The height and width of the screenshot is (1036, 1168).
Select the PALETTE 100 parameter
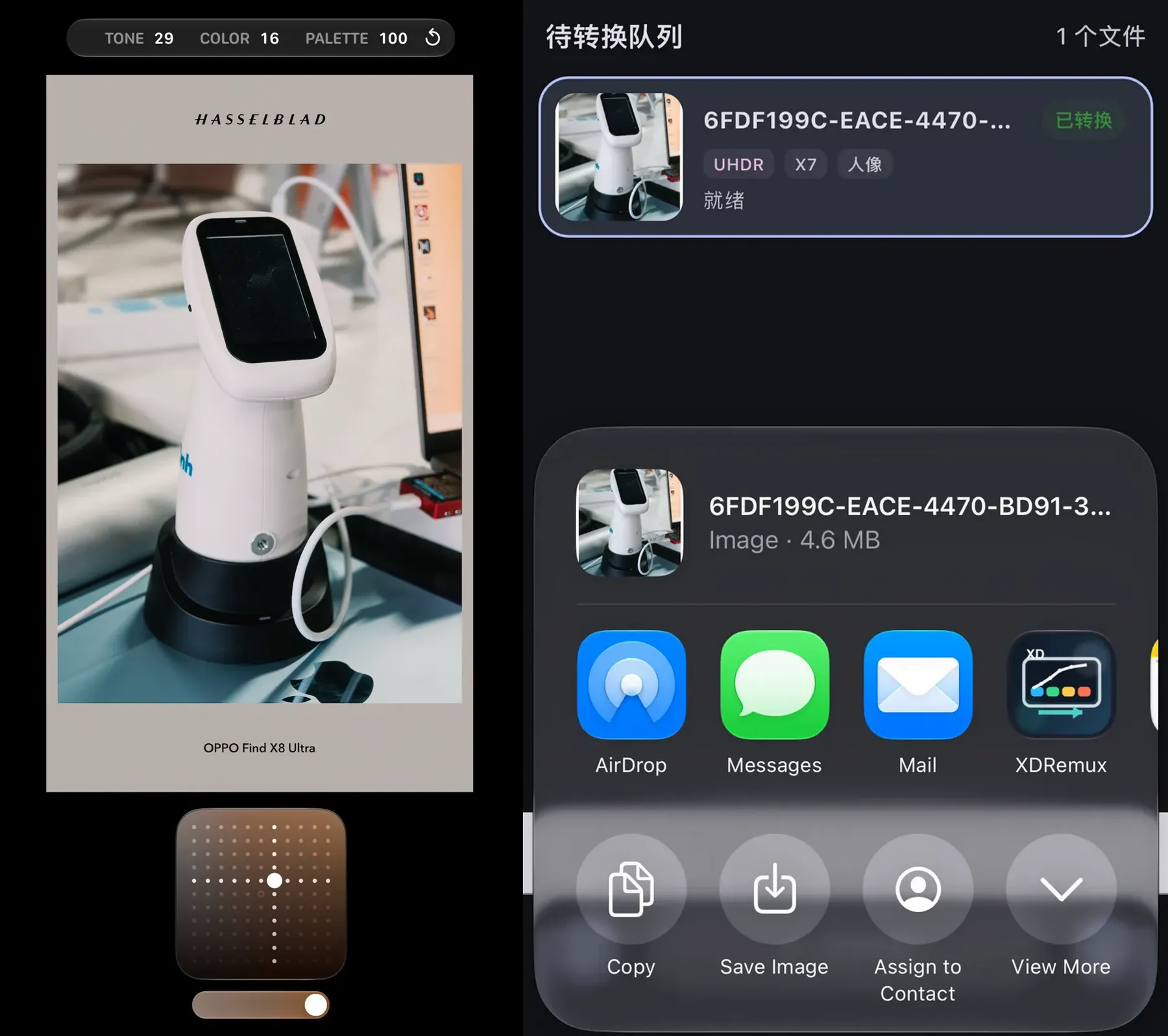[x=356, y=38]
